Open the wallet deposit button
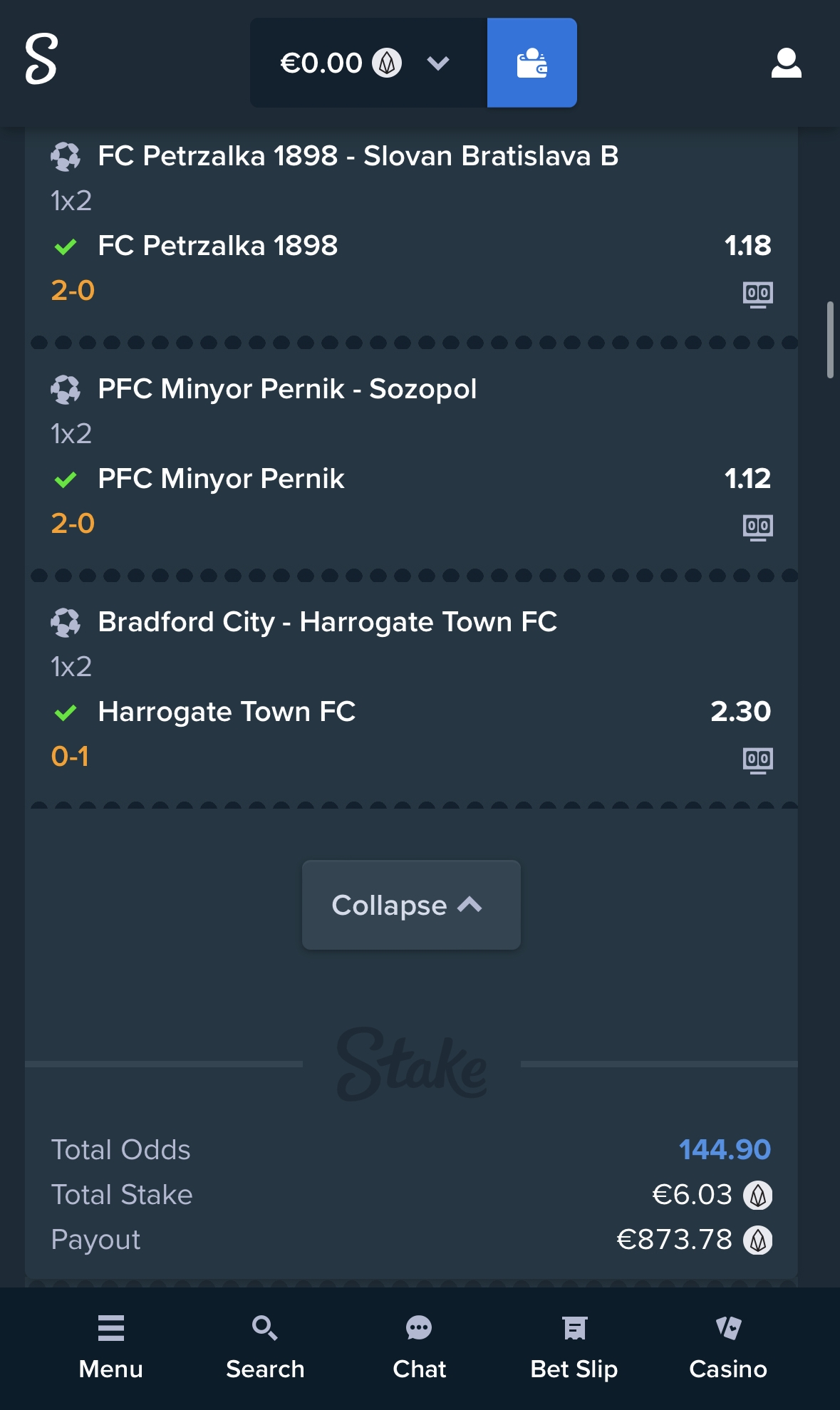 pos(532,63)
